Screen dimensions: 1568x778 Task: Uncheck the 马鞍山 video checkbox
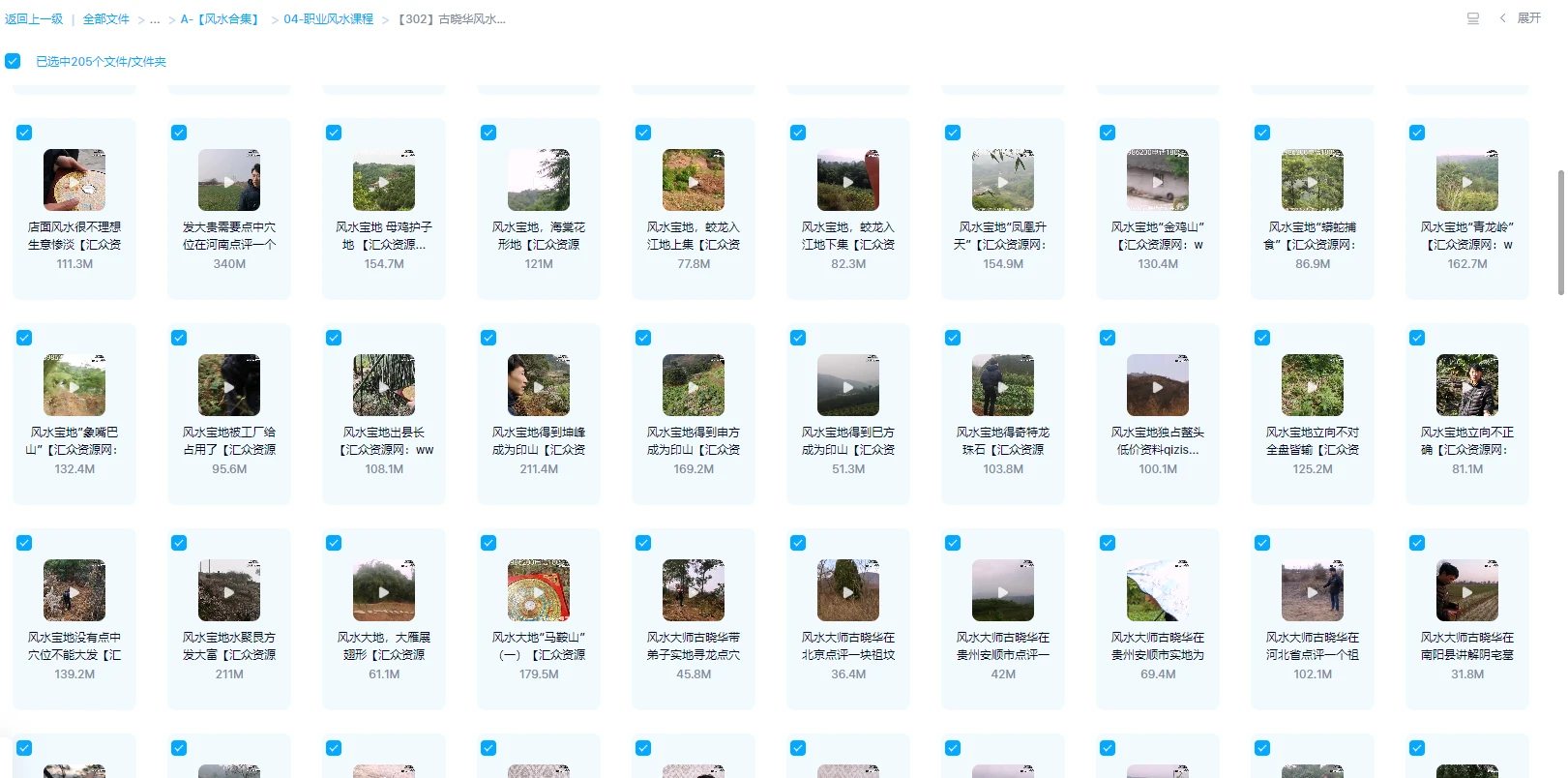(488, 543)
